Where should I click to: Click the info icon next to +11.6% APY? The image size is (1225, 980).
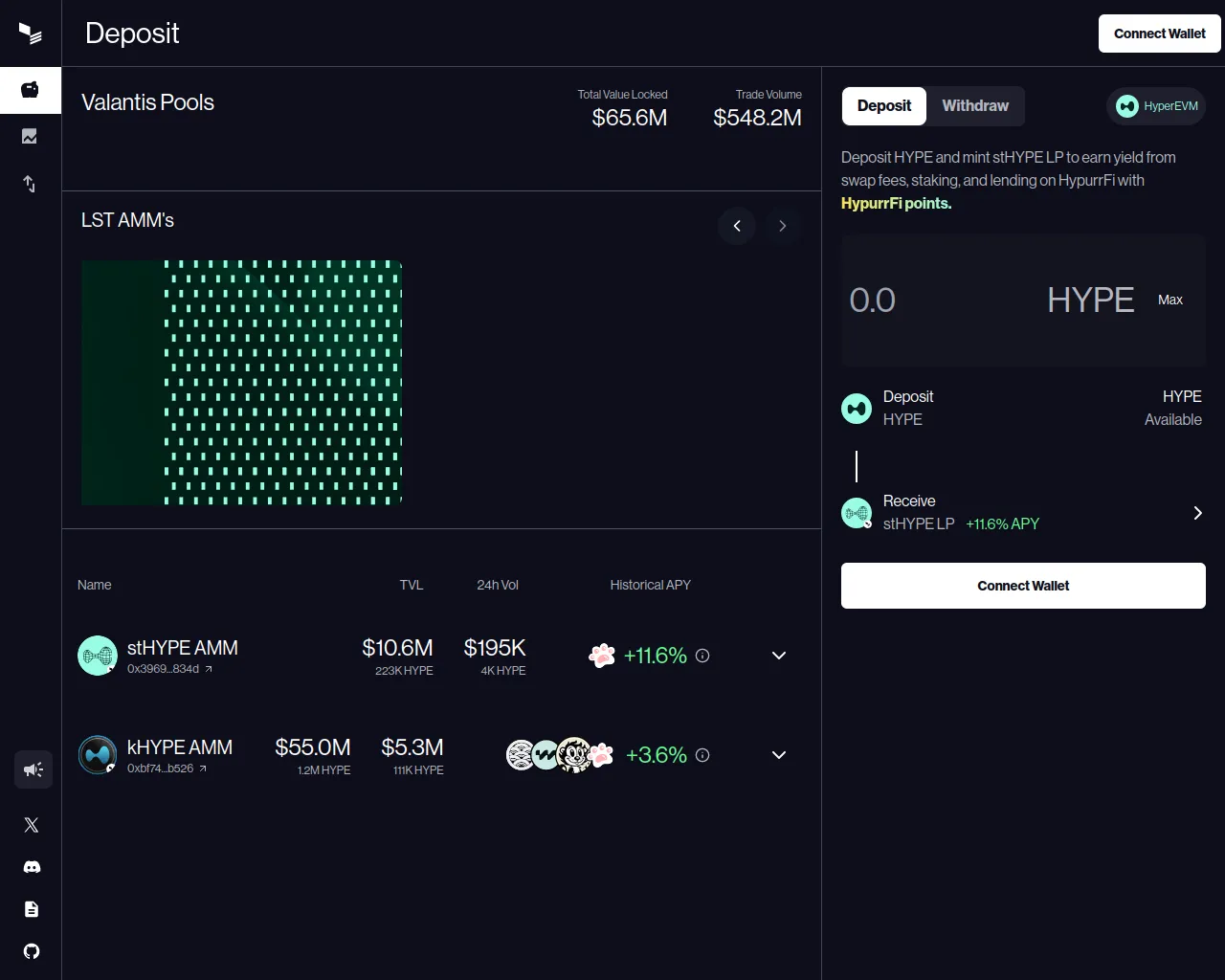coord(702,656)
